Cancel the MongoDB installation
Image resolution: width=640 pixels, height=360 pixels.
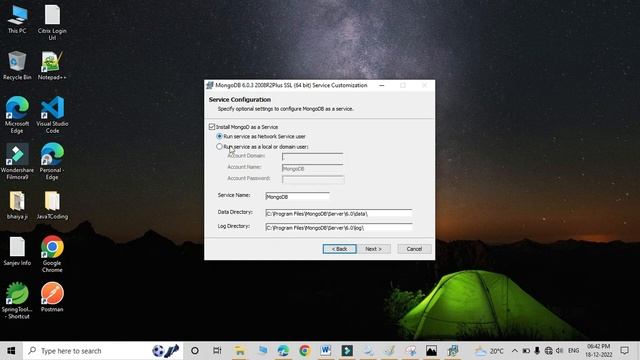(x=414, y=249)
